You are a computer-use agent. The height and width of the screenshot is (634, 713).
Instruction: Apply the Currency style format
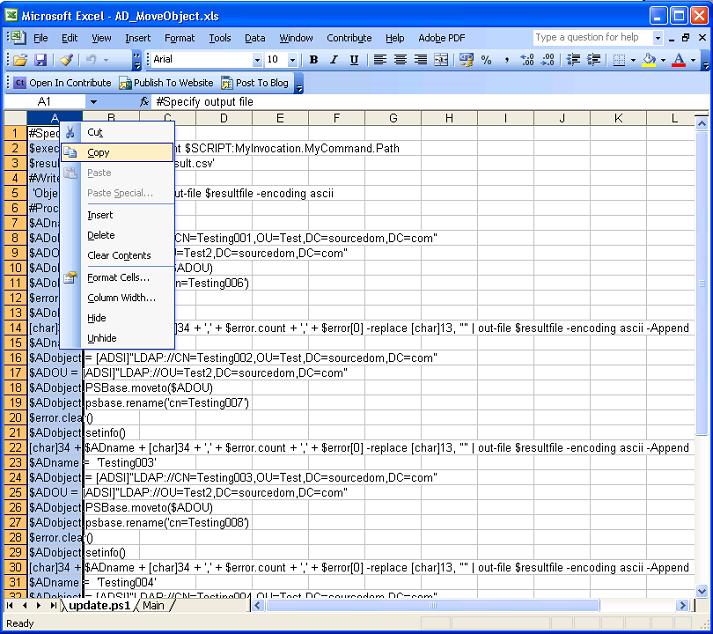click(466, 60)
